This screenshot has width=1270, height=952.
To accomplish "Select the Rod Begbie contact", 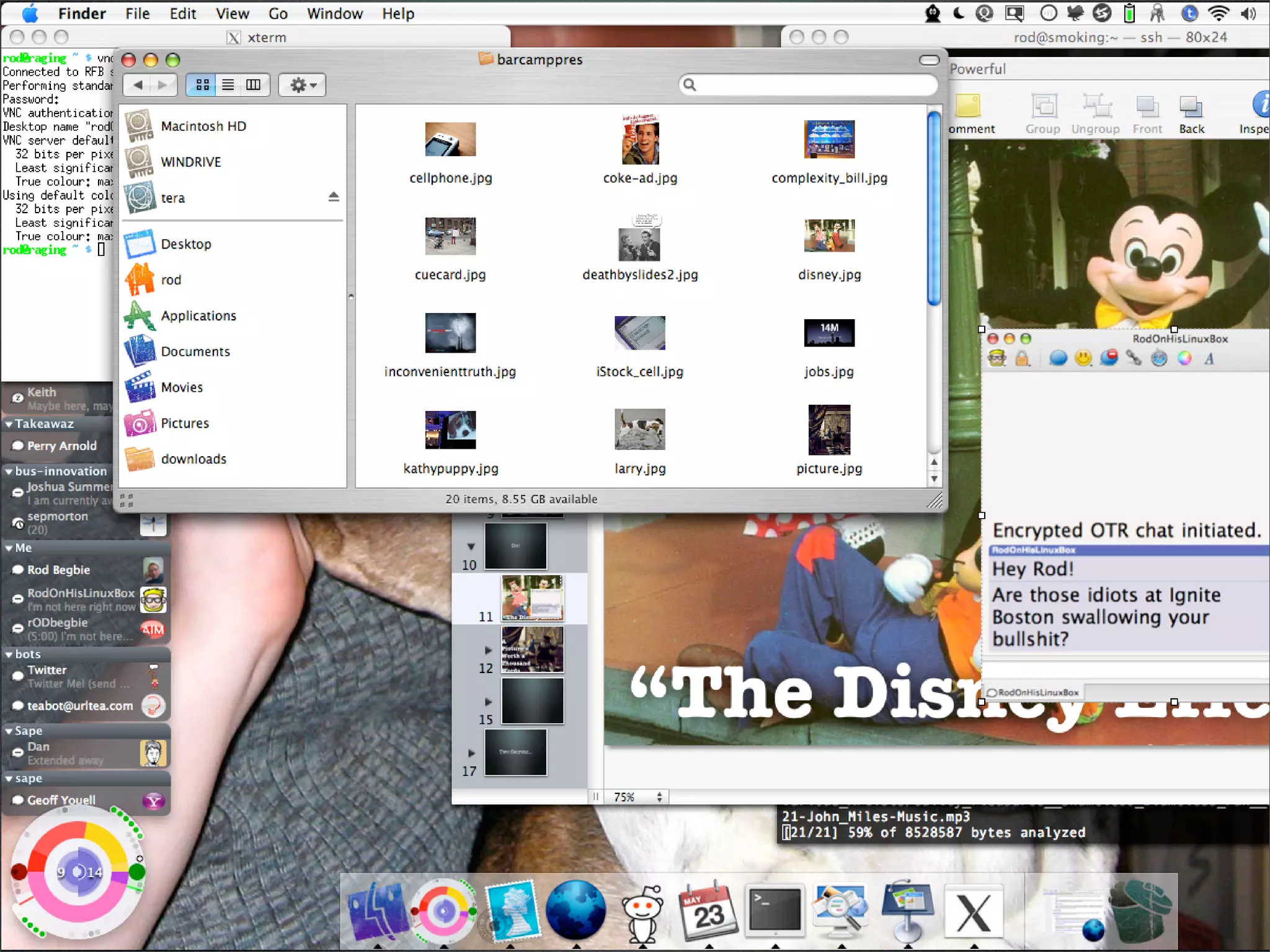I will [59, 570].
